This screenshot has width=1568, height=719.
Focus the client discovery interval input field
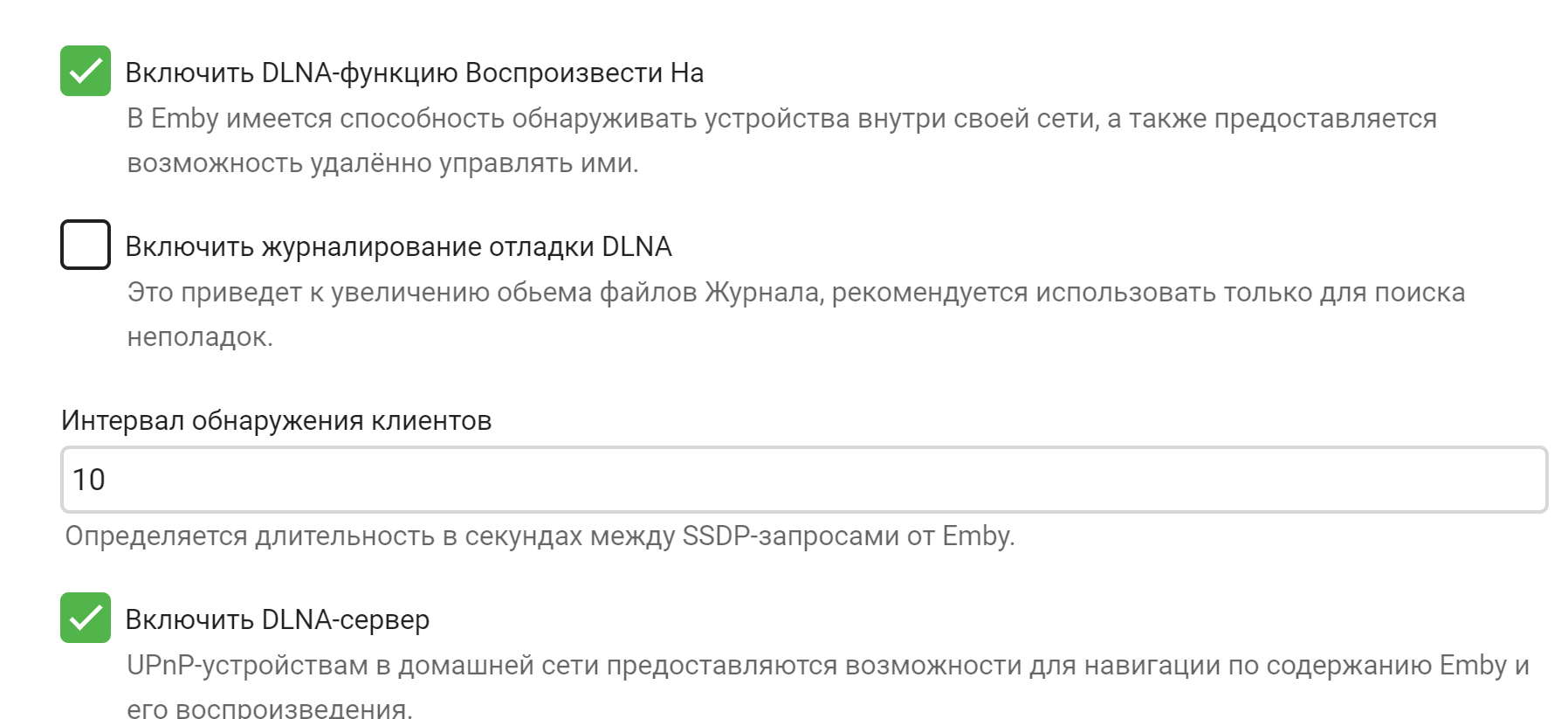click(803, 480)
